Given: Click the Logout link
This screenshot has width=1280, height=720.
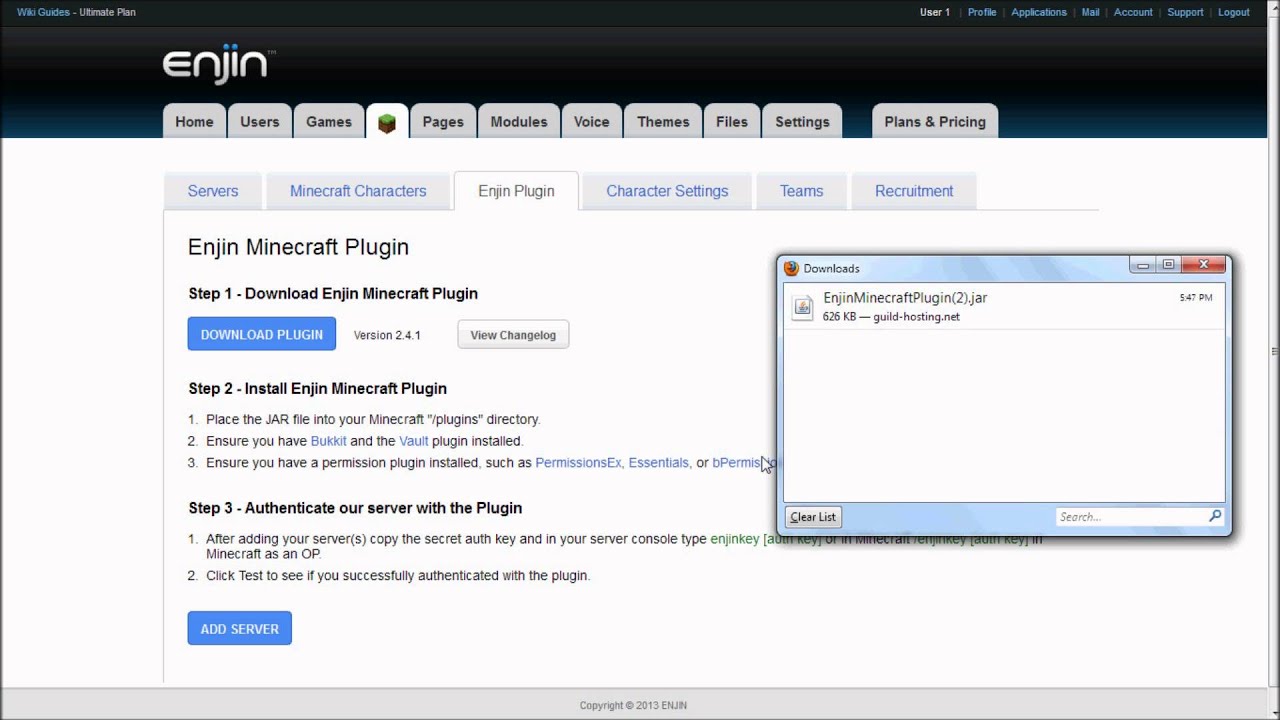Looking at the screenshot, I should (1233, 12).
